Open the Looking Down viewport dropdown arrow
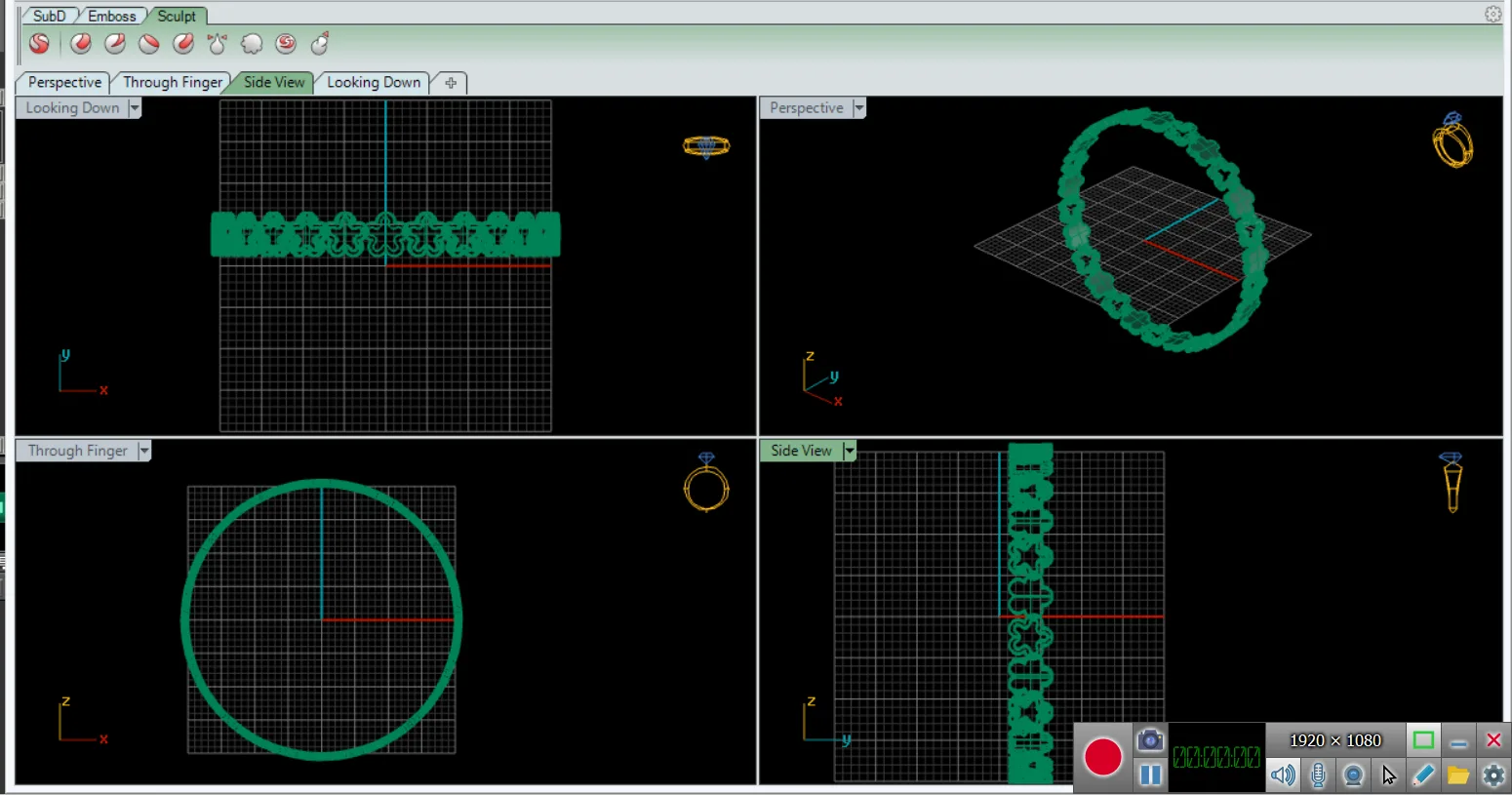The height and width of the screenshot is (795, 1512). coord(135,108)
